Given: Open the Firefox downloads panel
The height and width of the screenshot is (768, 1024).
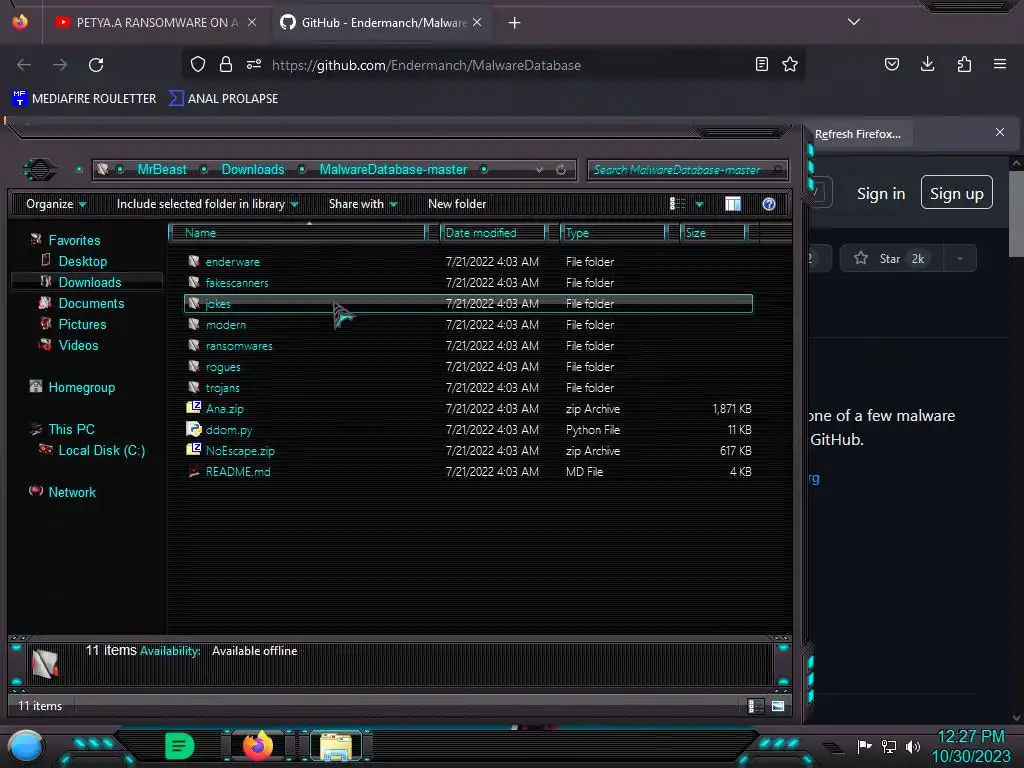Looking at the screenshot, I should click(927, 64).
